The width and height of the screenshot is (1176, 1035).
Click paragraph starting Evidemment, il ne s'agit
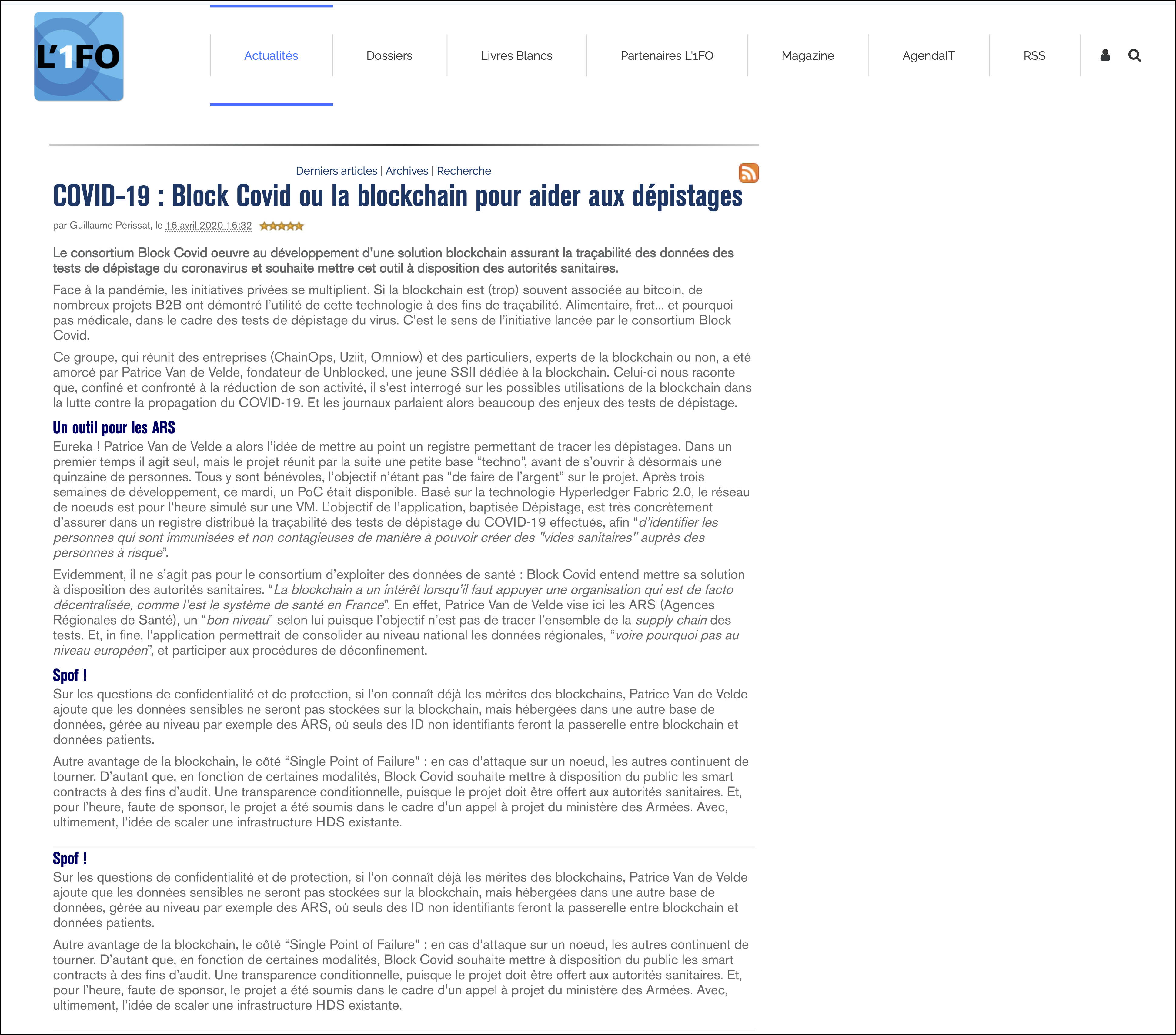click(399, 613)
